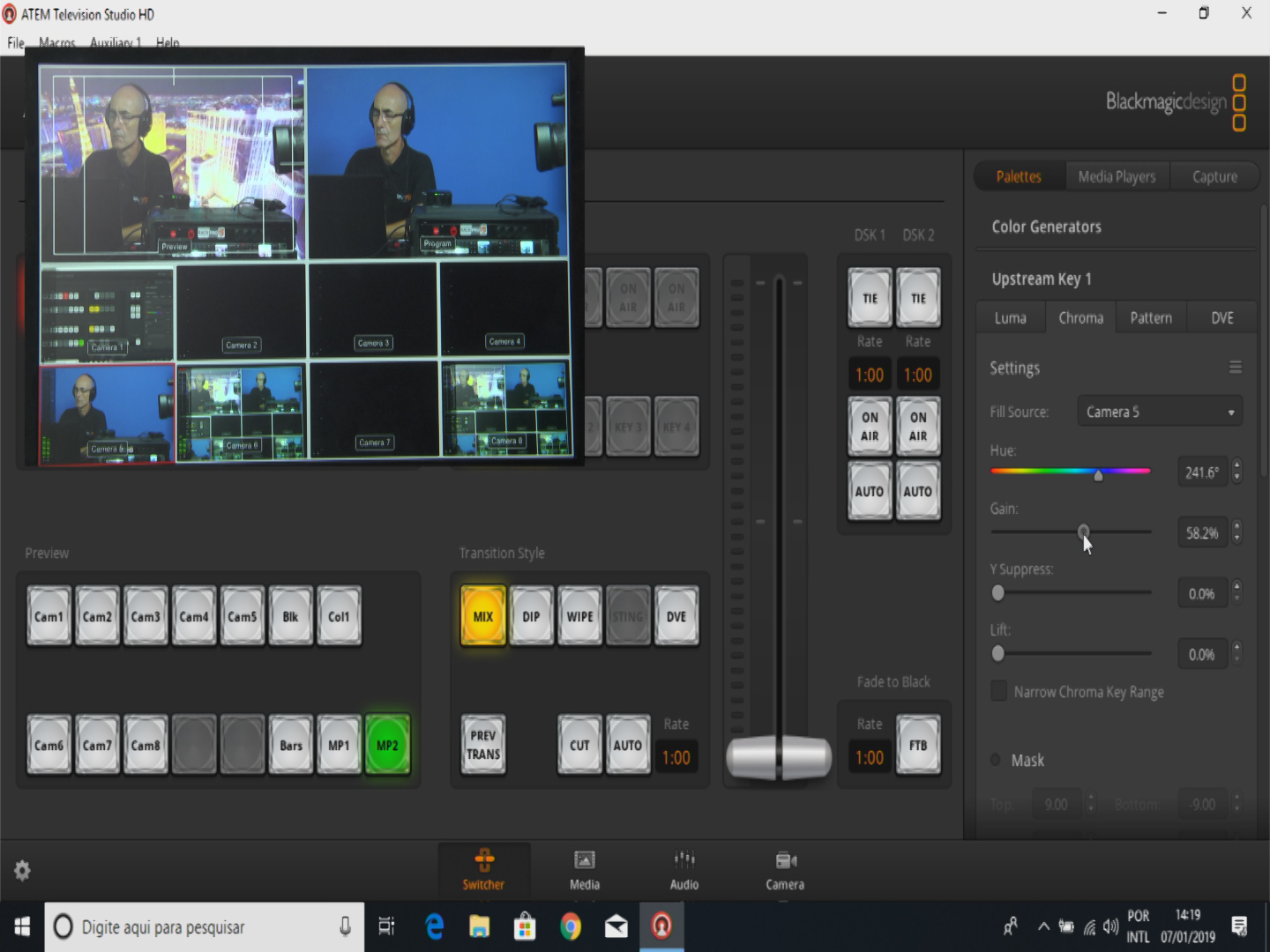Increase the Hue value with the stepper
Image resolution: width=1270 pixels, height=952 pixels.
click(1236, 465)
